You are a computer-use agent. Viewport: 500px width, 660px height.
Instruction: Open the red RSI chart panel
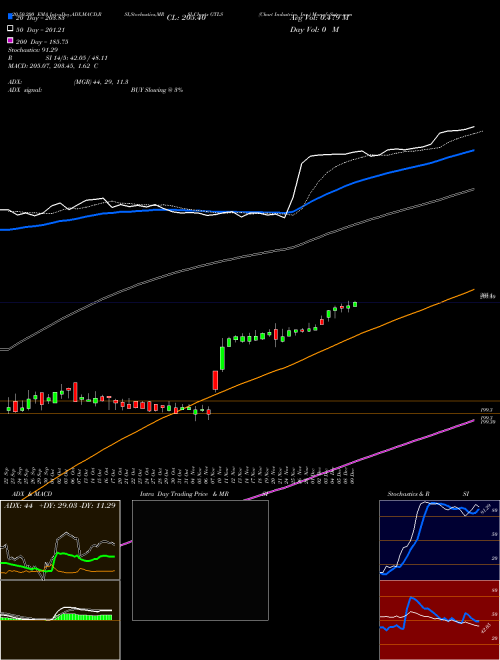click(439, 620)
